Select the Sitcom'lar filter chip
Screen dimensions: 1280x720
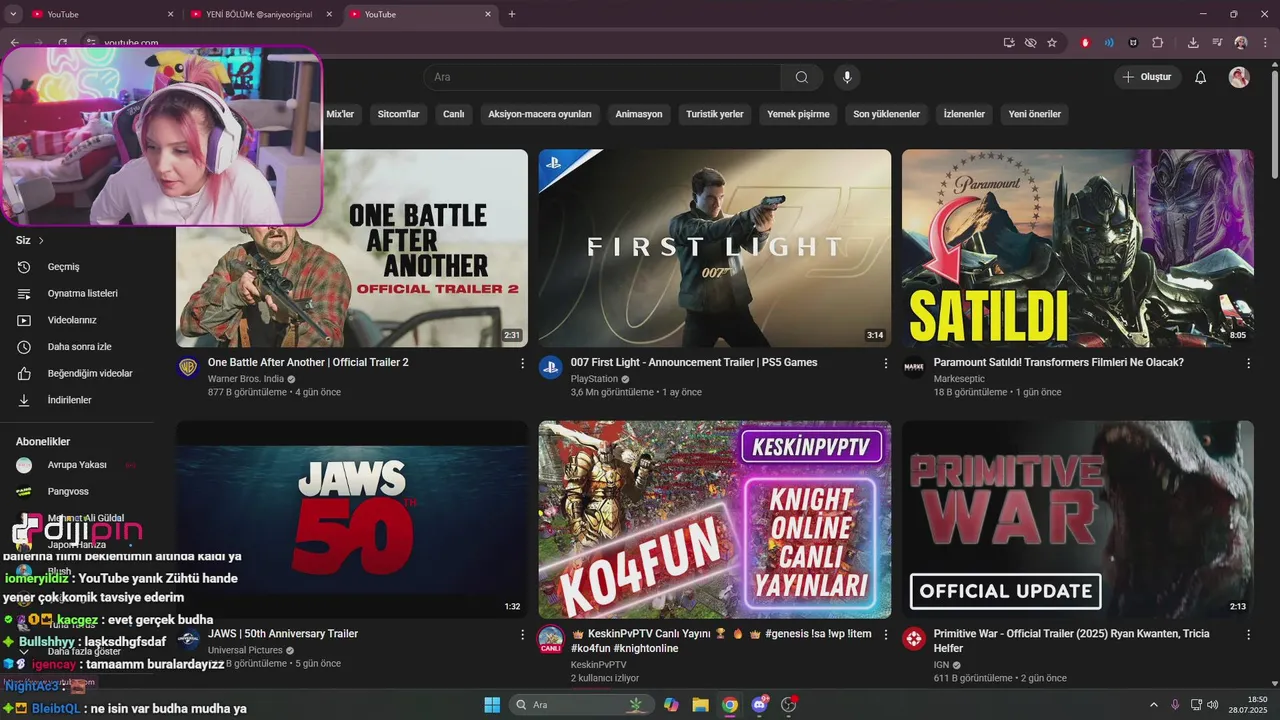tap(398, 114)
